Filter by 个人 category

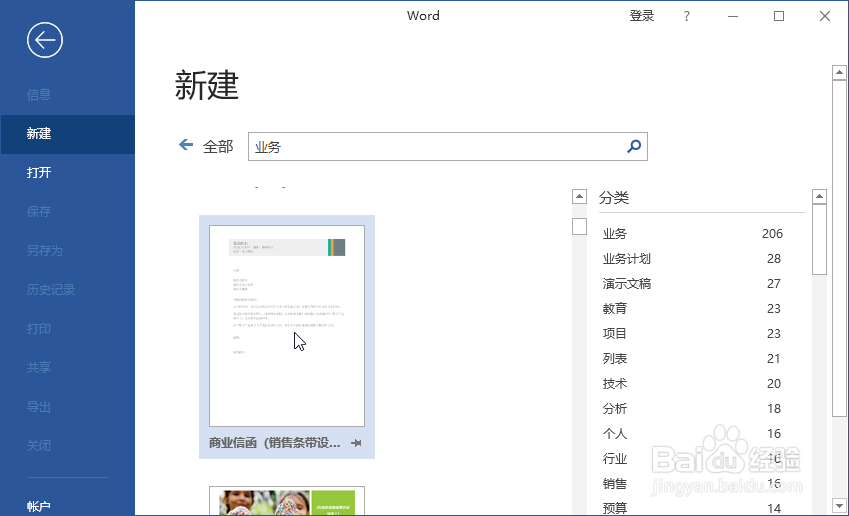pyautogui.click(x=693, y=433)
